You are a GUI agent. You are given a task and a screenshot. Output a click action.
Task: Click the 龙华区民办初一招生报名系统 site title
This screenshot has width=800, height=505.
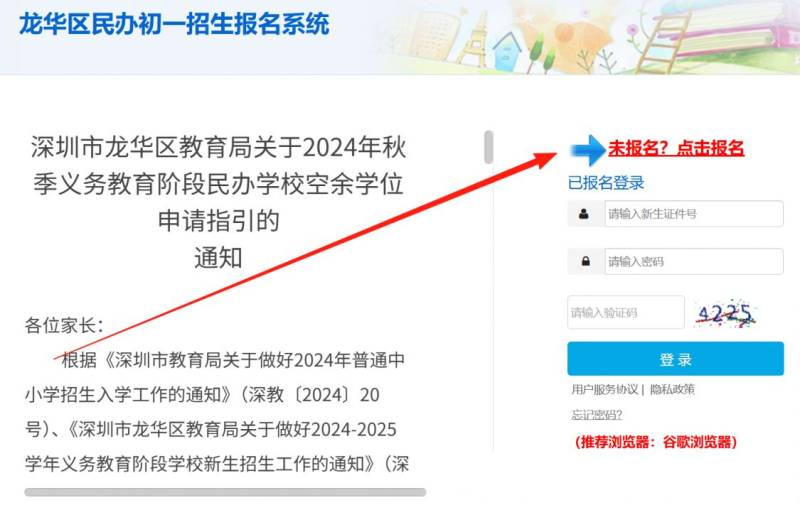click(x=174, y=24)
